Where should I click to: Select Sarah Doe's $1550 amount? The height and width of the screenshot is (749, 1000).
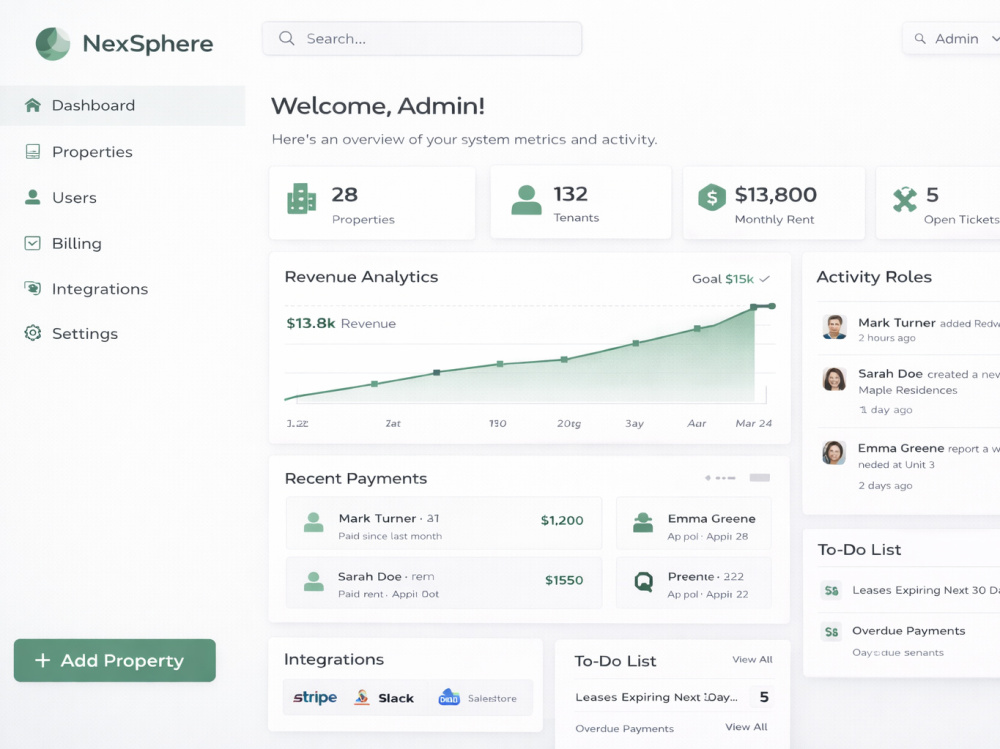coord(564,580)
